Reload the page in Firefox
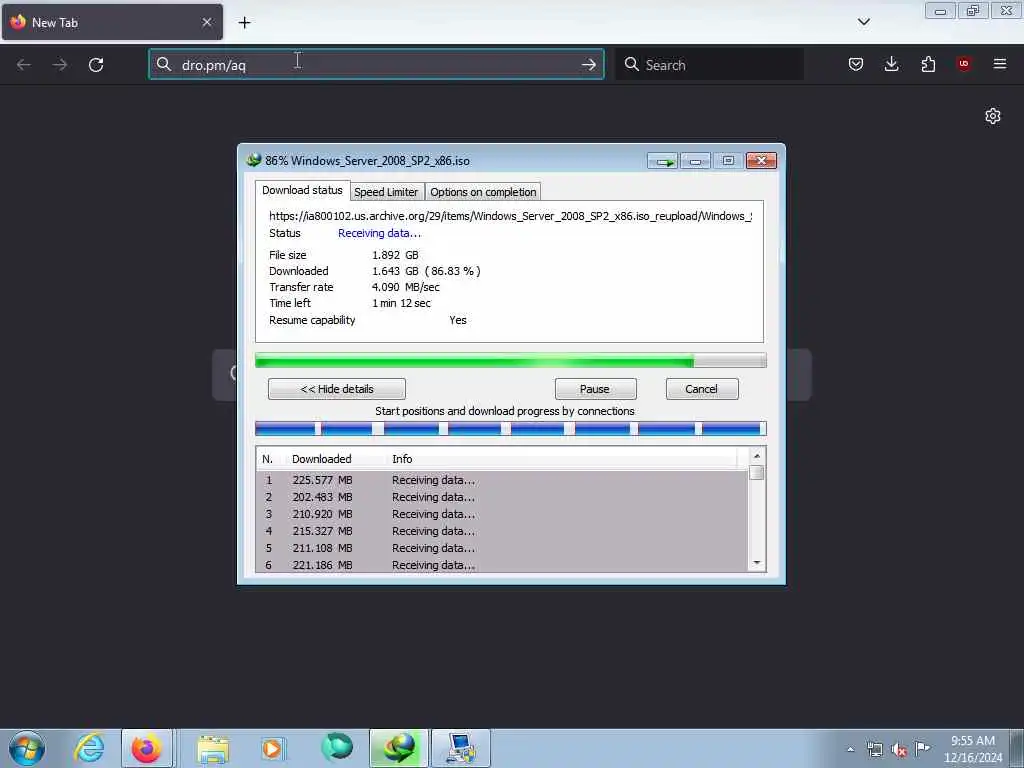1024x768 pixels. pos(96,65)
